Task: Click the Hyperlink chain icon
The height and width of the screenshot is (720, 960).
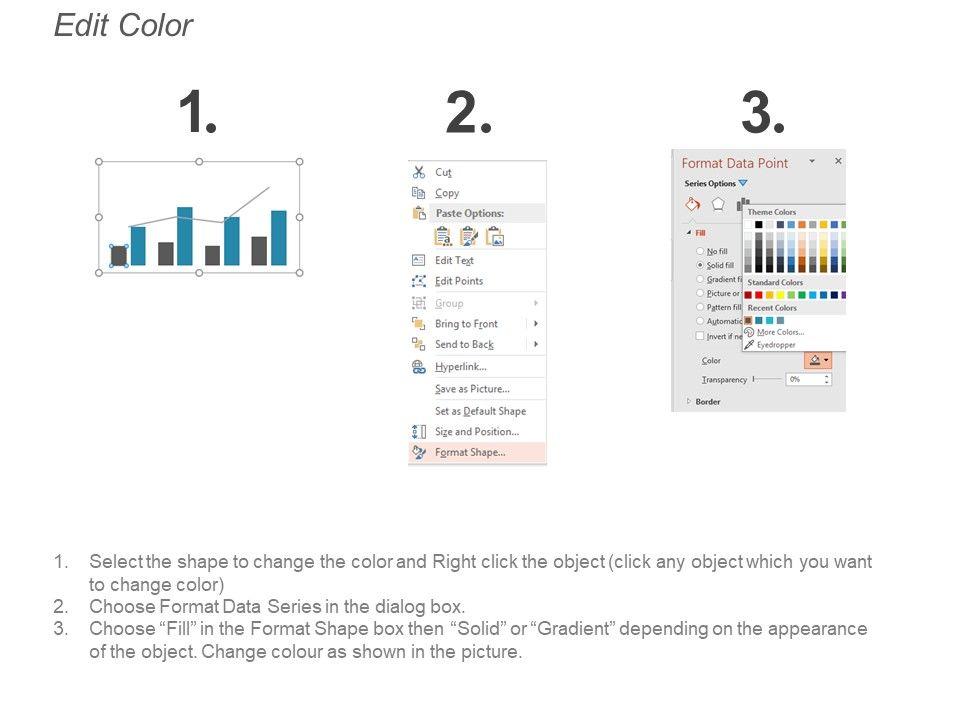Action: pos(418,367)
